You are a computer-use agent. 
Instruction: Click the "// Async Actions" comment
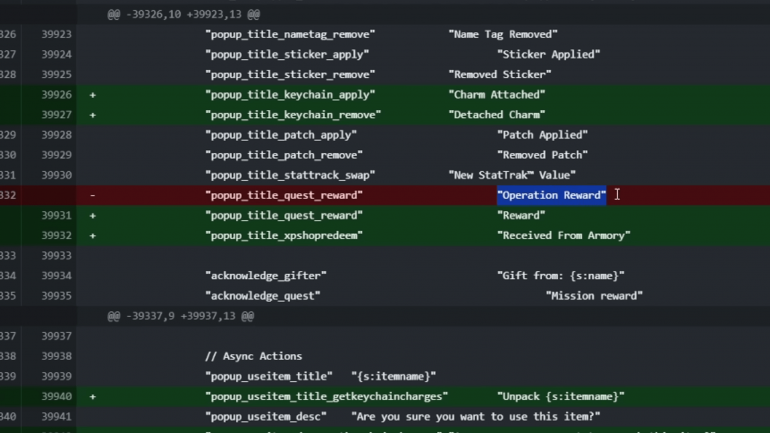253,356
